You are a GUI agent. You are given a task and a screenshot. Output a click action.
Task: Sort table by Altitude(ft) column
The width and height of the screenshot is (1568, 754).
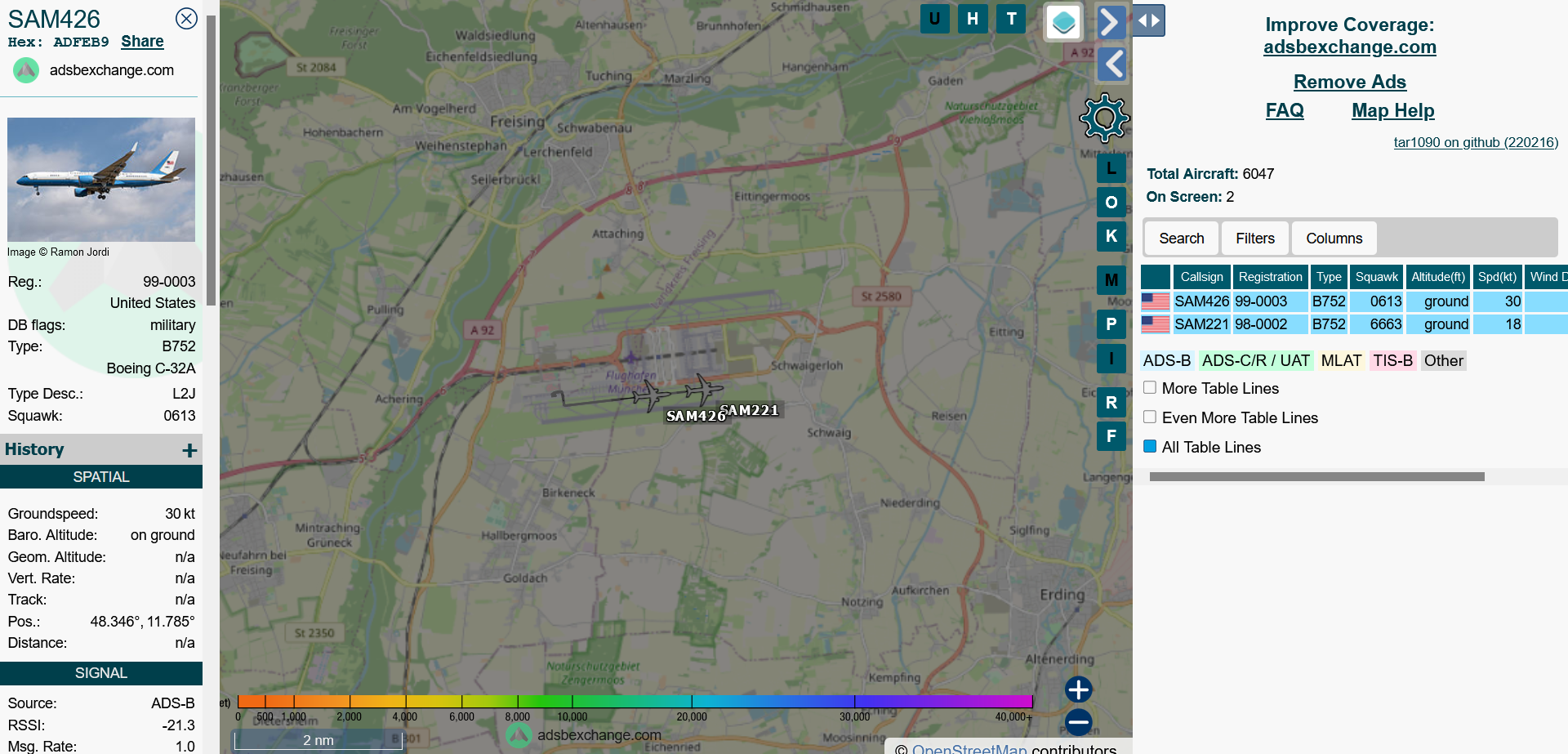click(1437, 277)
